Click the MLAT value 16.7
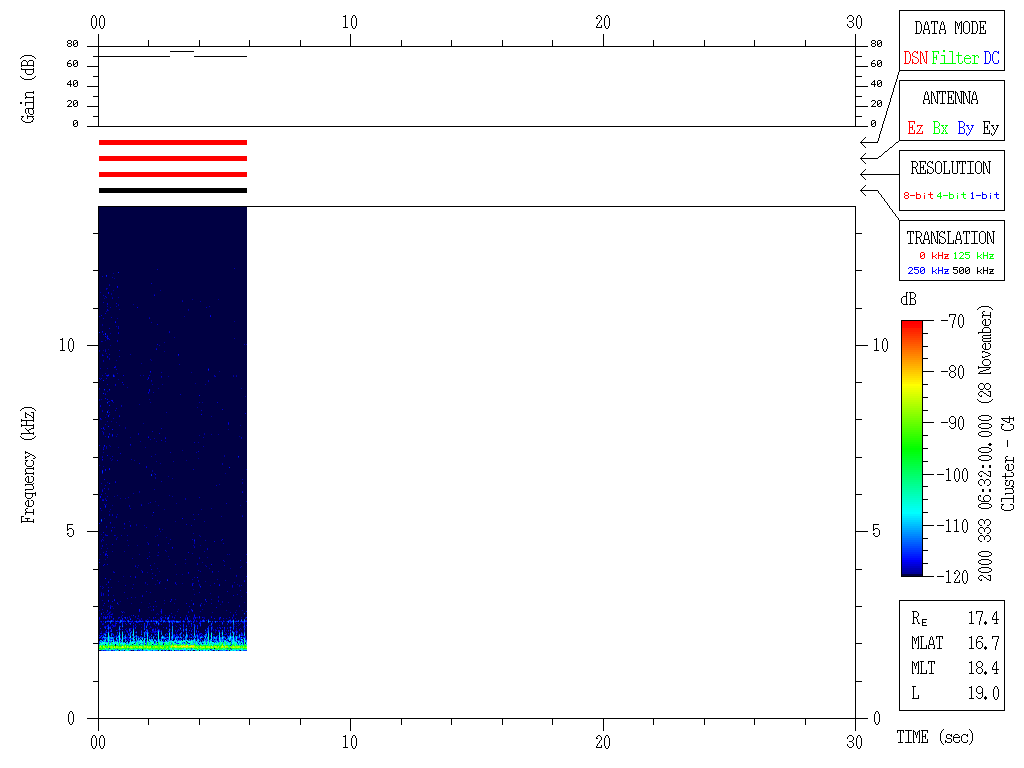This screenshot has height=768, width=1024. click(983, 643)
